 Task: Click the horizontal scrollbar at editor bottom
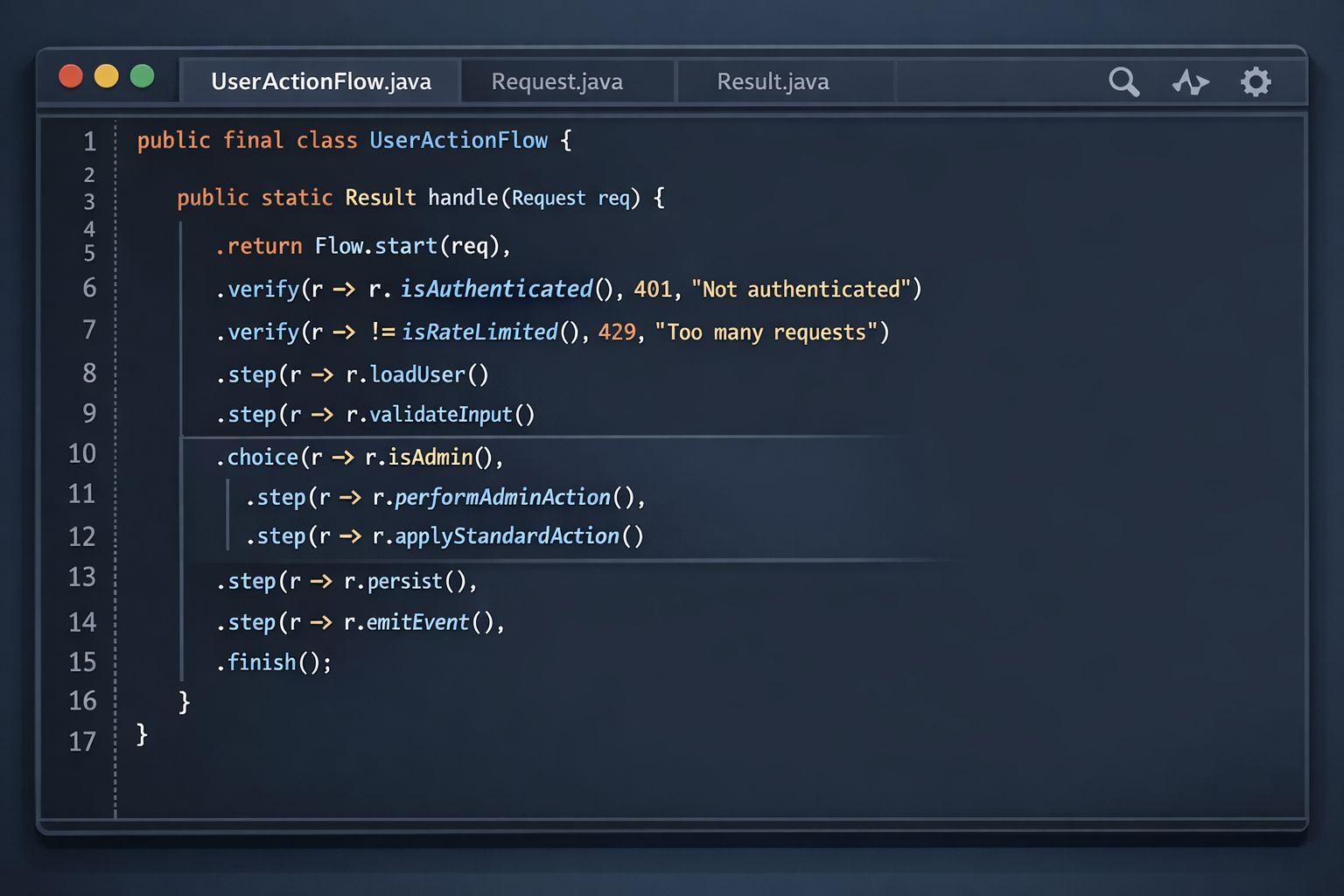[672, 822]
